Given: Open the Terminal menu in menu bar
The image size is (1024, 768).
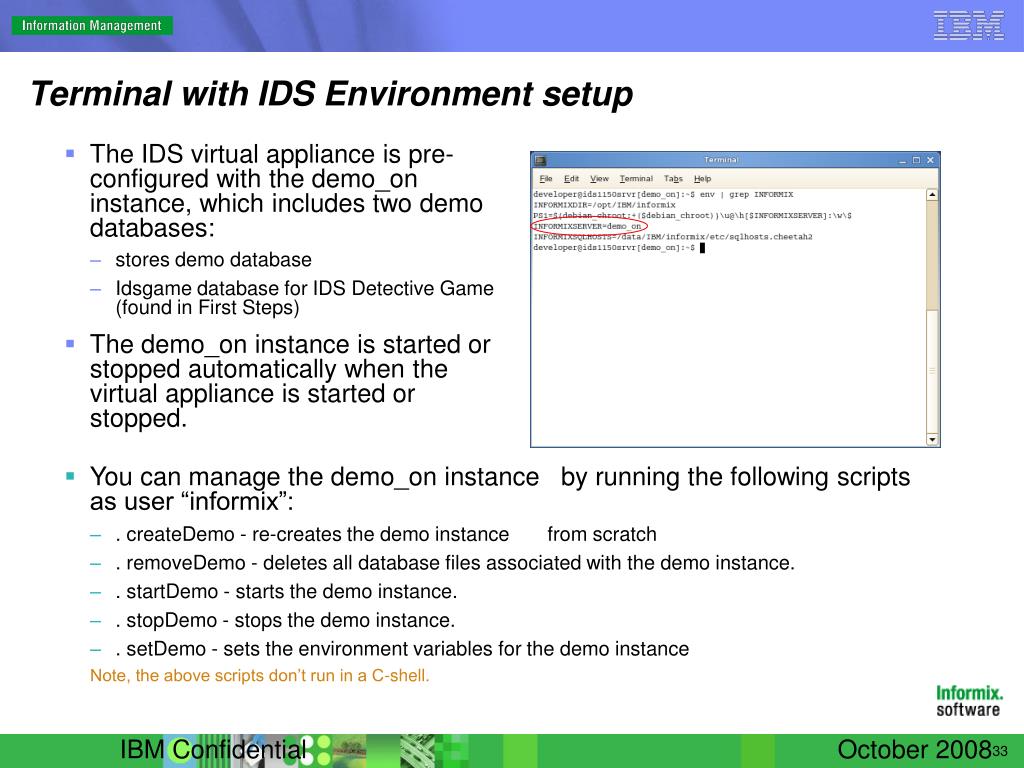Looking at the screenshot, I should [636, 178].
